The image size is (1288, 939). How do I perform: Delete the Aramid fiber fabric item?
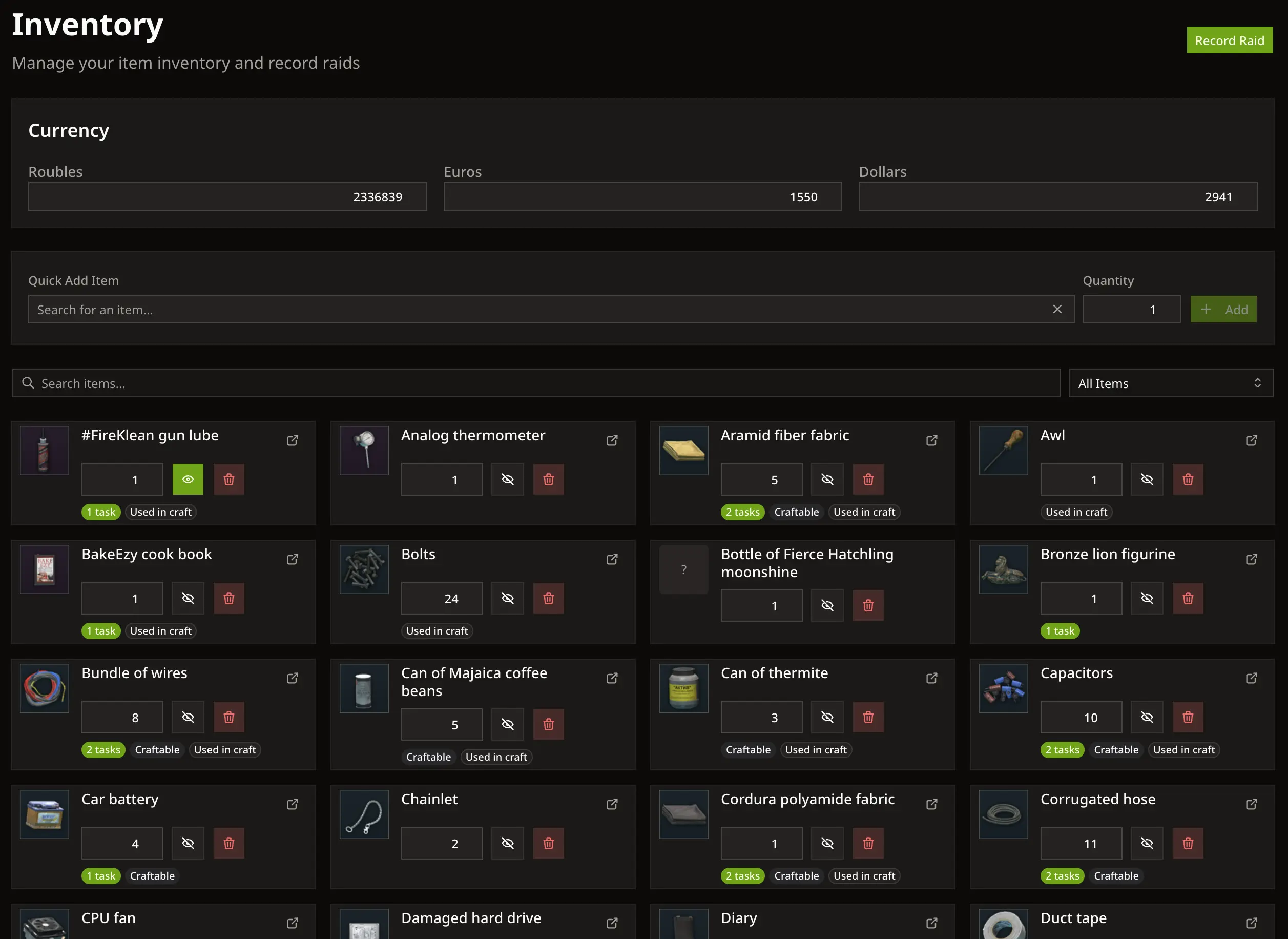868,479
